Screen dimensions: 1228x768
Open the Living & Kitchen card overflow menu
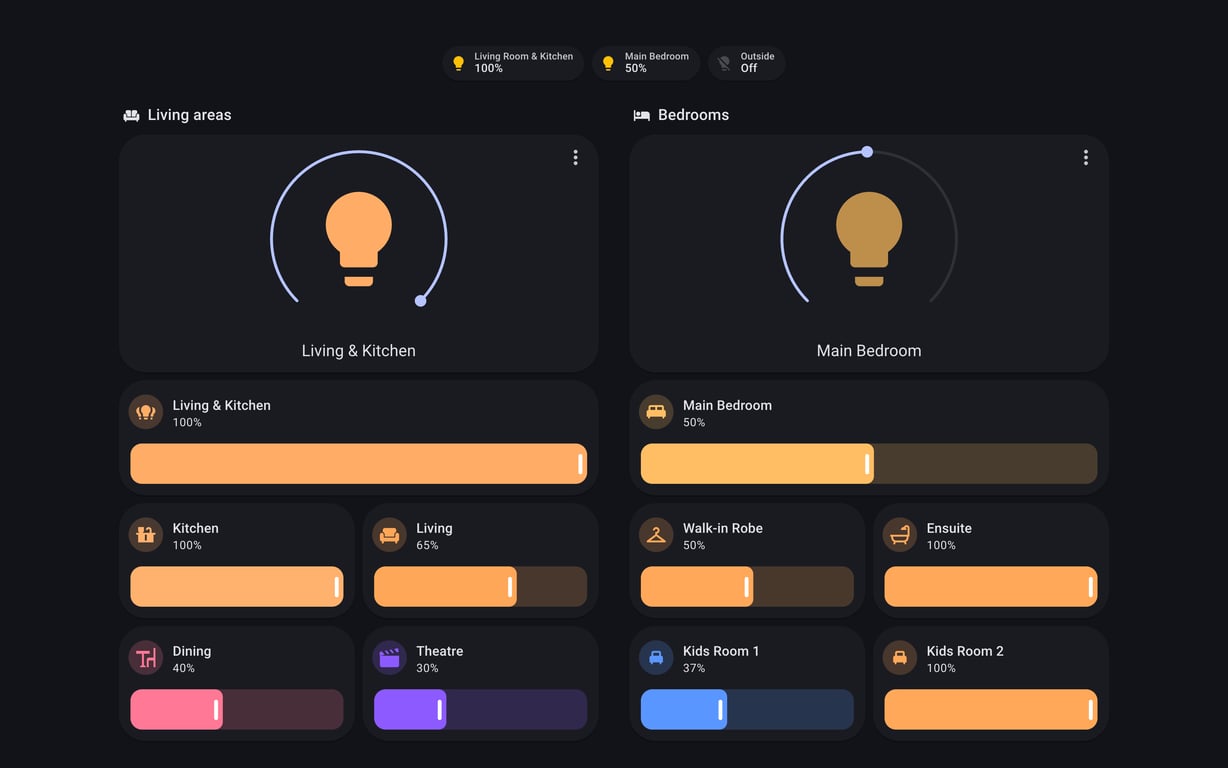pos(575,158)
